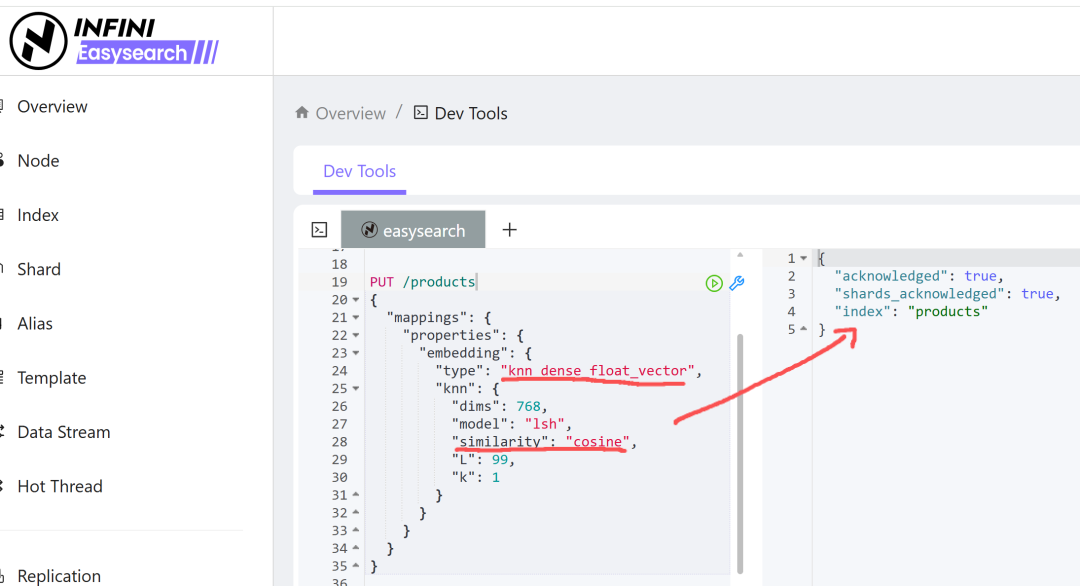
Task: Collapse the embedding block on line 23
Action: pyautogui.click(x=356, y=353)
